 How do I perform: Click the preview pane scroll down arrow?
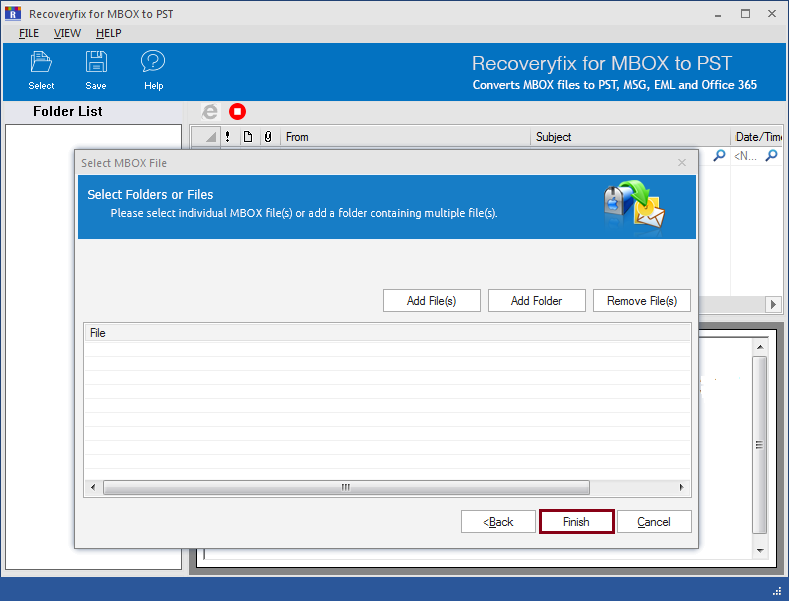(x=760, y=551)
